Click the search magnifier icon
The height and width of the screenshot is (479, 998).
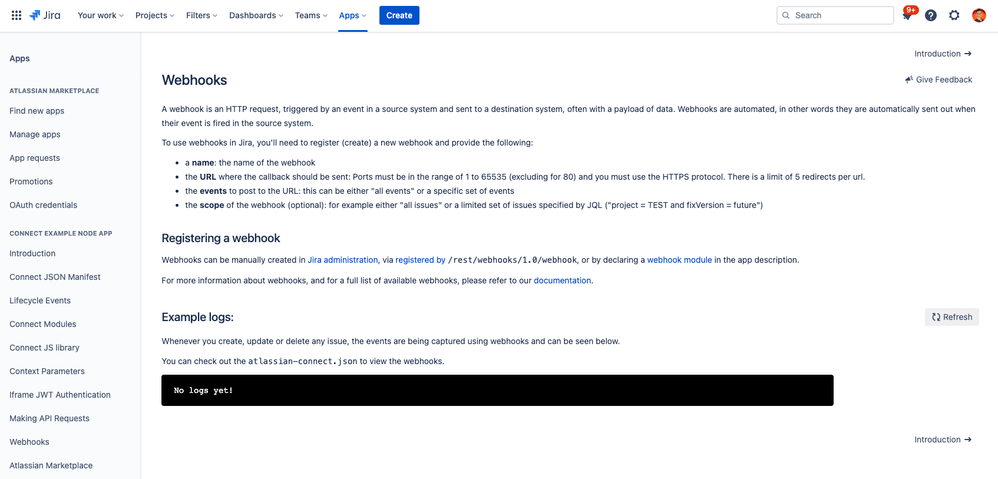[x=786, y=15]
